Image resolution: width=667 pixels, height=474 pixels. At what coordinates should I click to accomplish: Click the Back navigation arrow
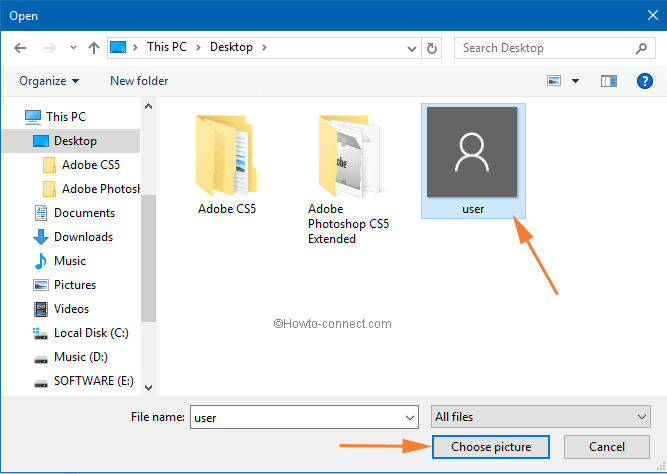[21, 48]
